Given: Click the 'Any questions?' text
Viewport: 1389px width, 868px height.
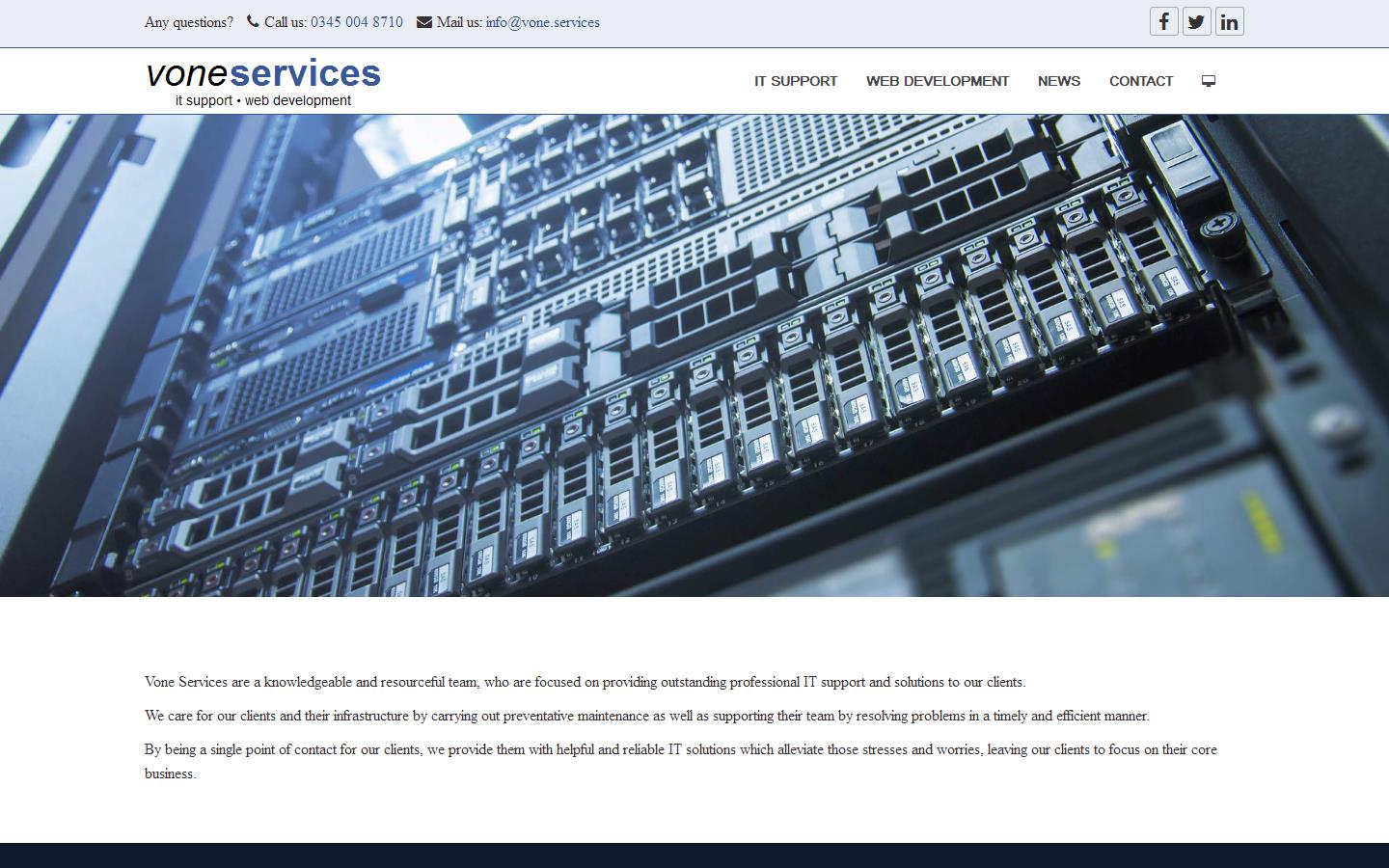Looking at the screenshot, I should tap(188, 22).
